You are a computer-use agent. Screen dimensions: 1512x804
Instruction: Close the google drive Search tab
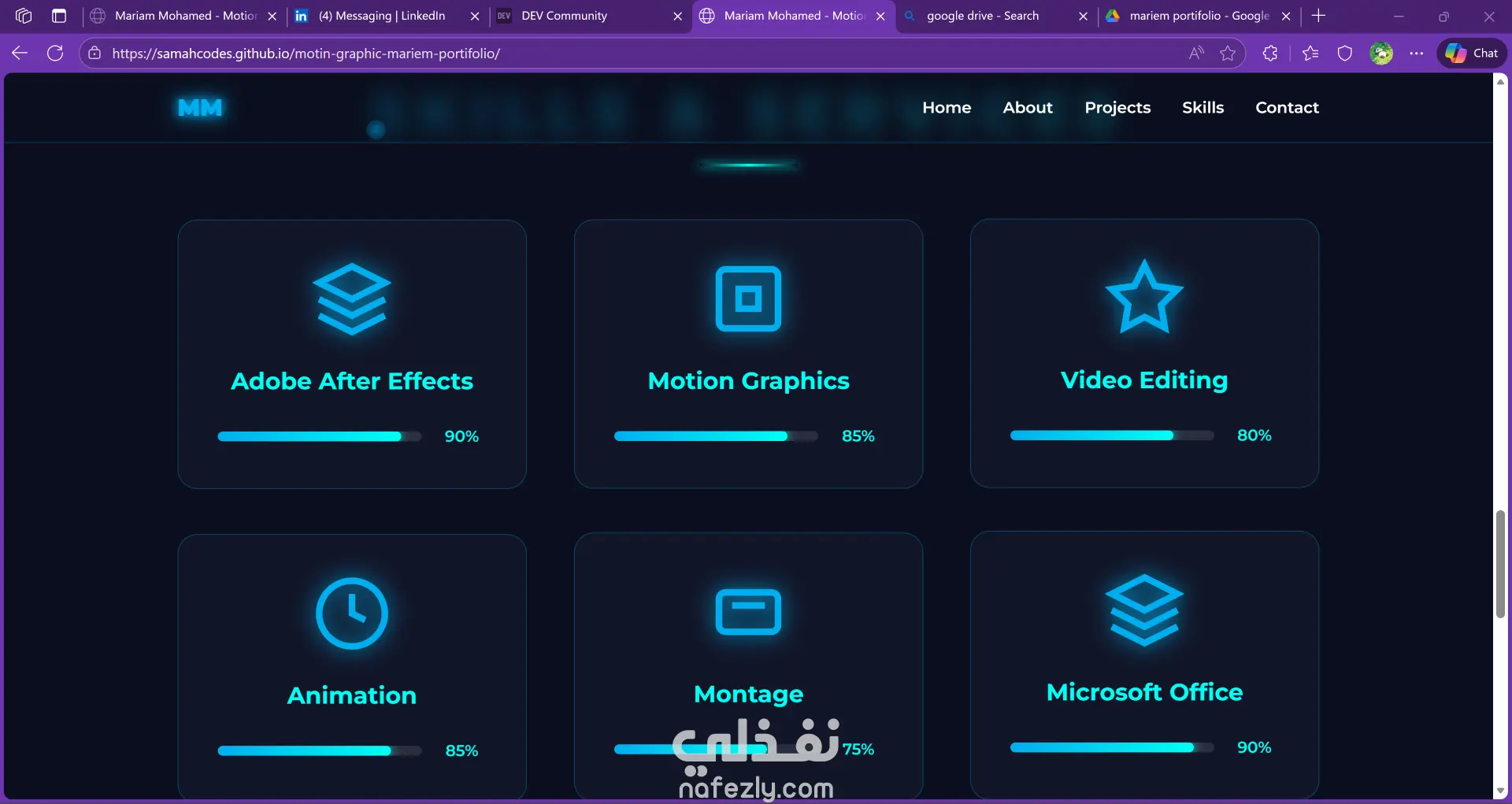coord(1084,16)
